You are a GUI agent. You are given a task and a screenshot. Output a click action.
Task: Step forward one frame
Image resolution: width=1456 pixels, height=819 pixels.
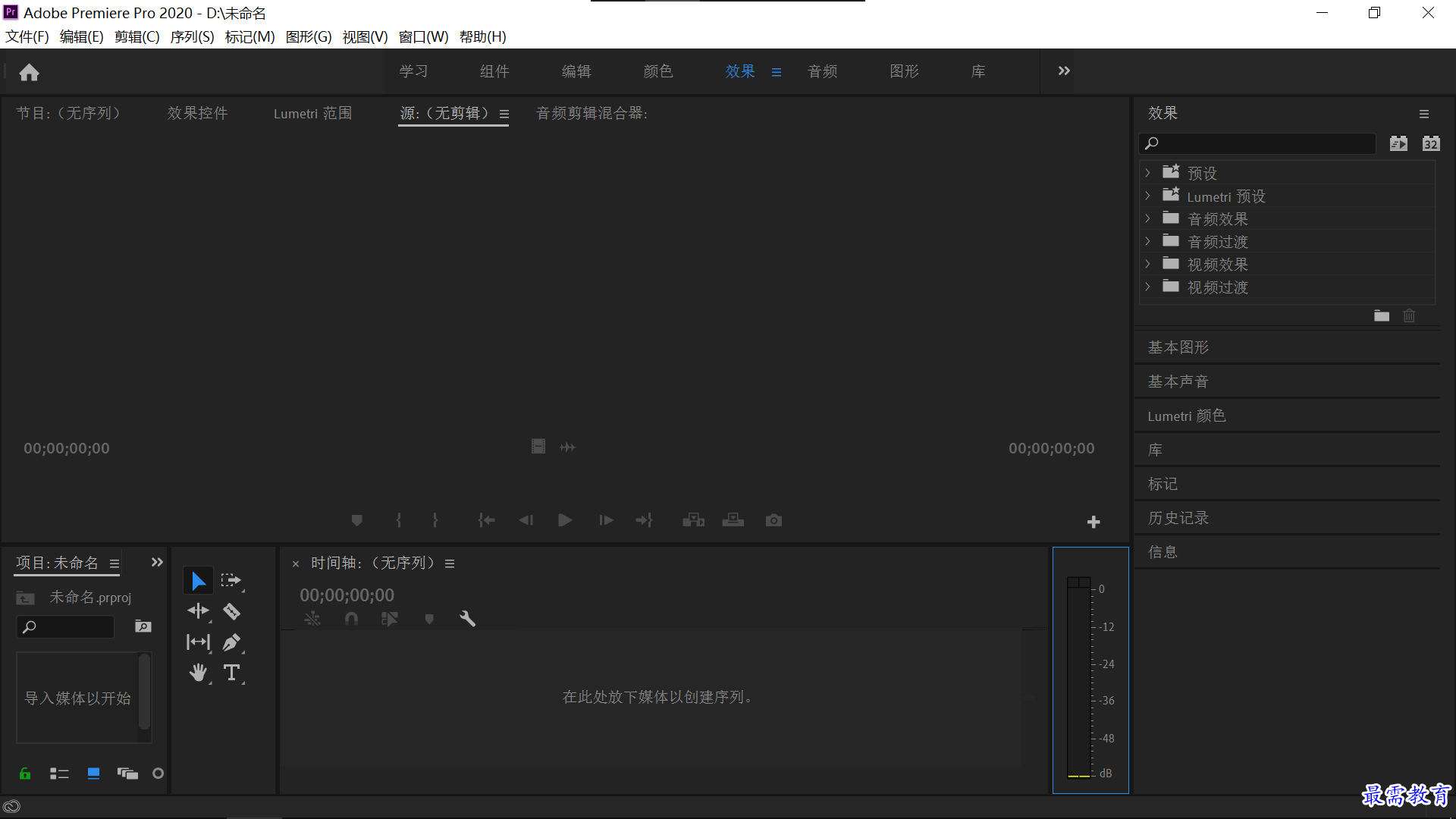point(606,520)
